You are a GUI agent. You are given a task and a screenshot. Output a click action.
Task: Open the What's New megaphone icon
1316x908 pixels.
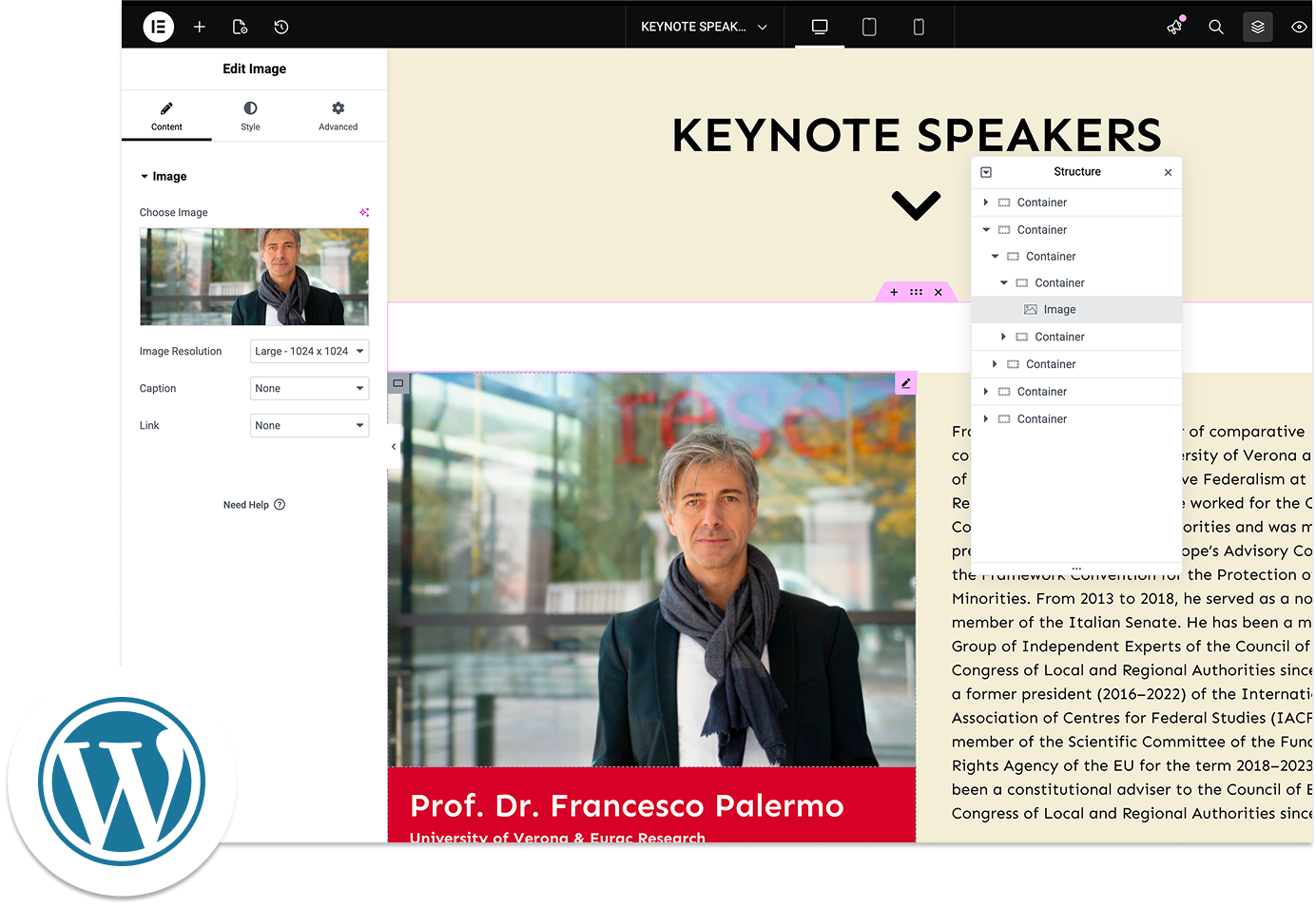point(1175,27)
